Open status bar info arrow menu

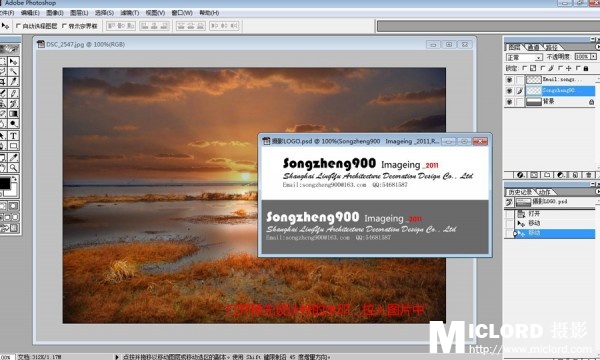coord(117,357)
